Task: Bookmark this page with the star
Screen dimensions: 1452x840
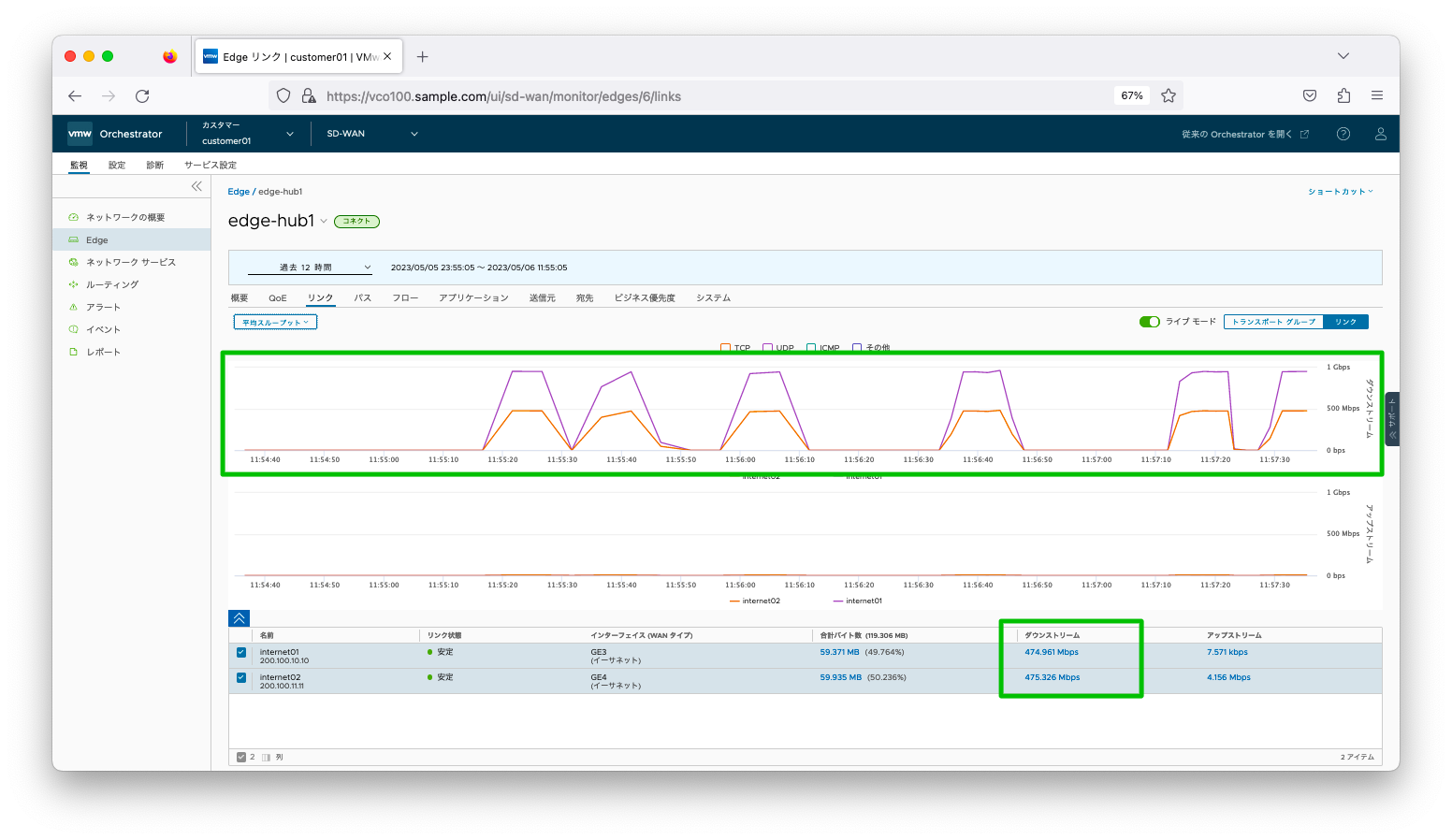Action: click(x=1169, y=95)
